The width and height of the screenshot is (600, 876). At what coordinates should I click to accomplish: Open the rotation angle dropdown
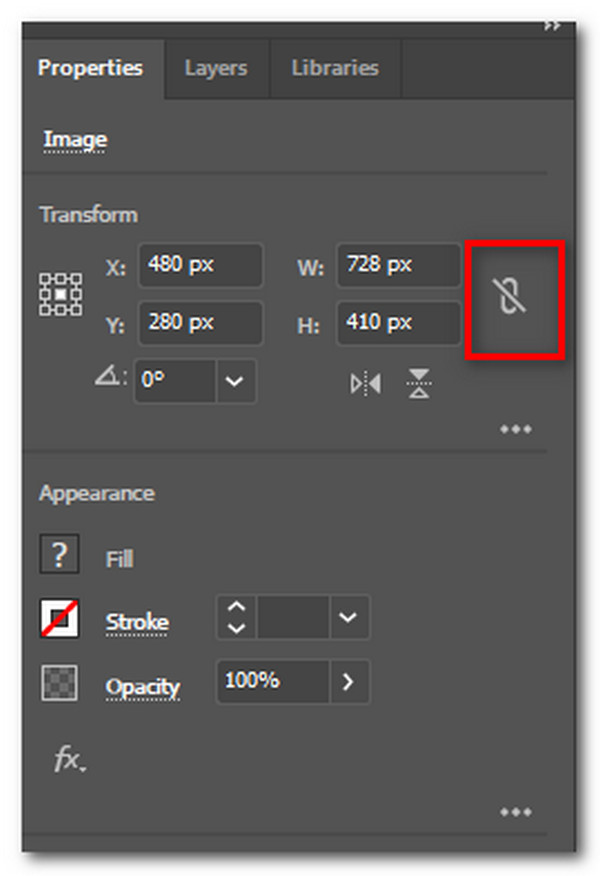(x=234, y=382)
